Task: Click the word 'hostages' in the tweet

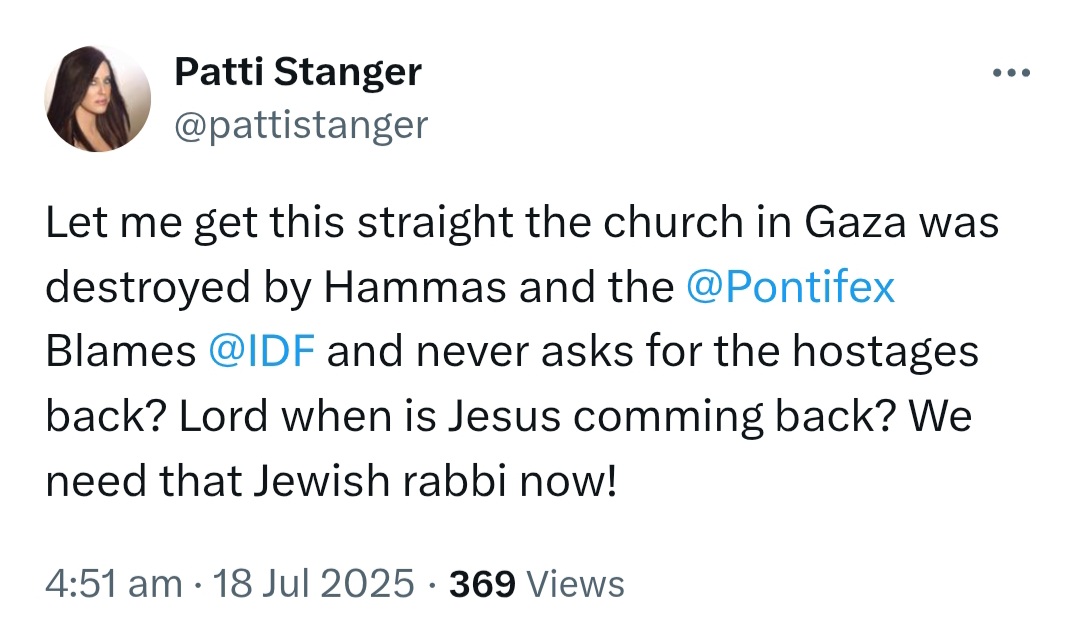Action: (x=885, y=352)
